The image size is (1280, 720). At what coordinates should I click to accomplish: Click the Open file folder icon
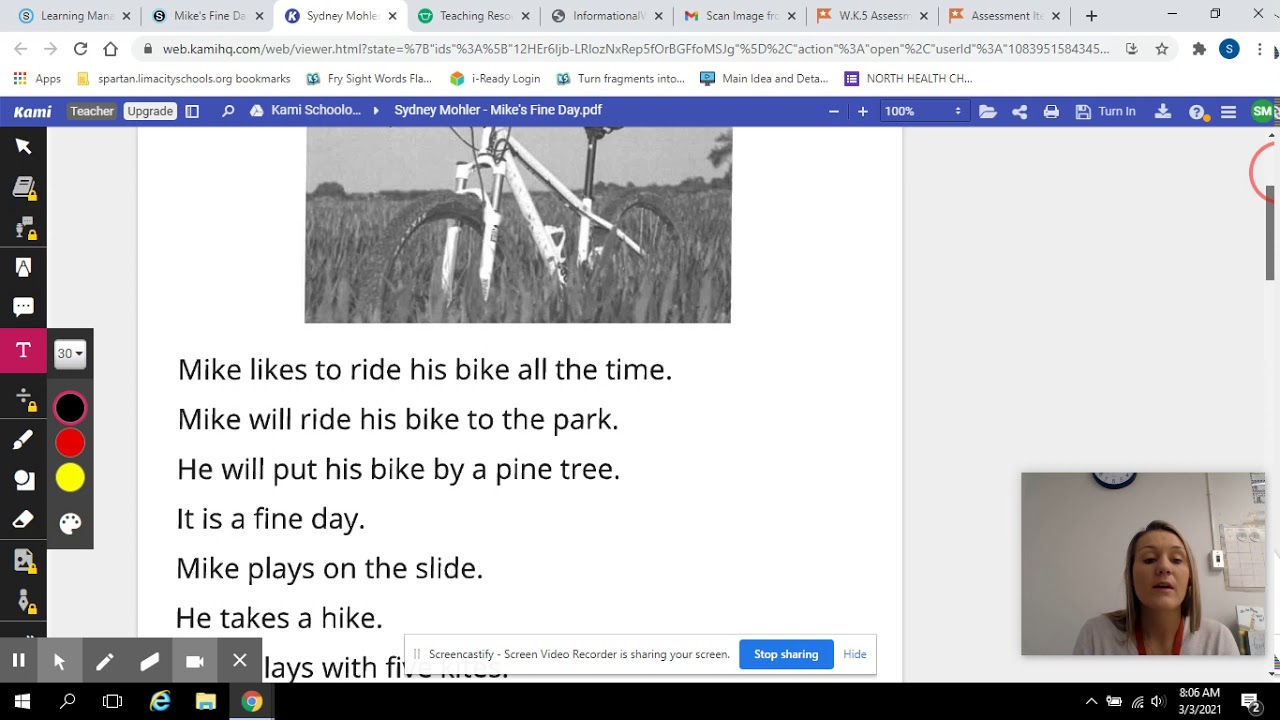coord(988,111)
